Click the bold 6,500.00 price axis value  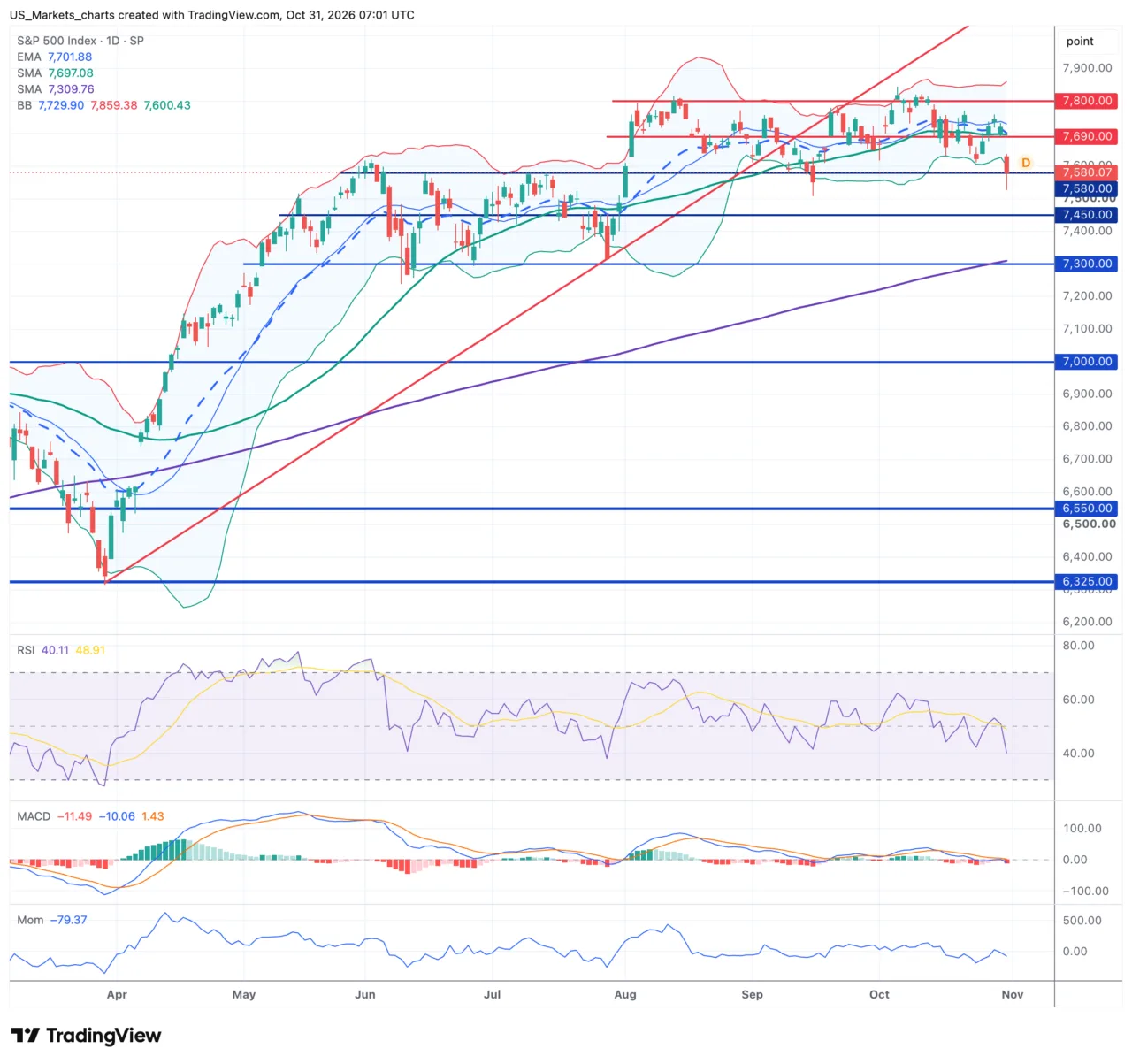point(1089,524)
